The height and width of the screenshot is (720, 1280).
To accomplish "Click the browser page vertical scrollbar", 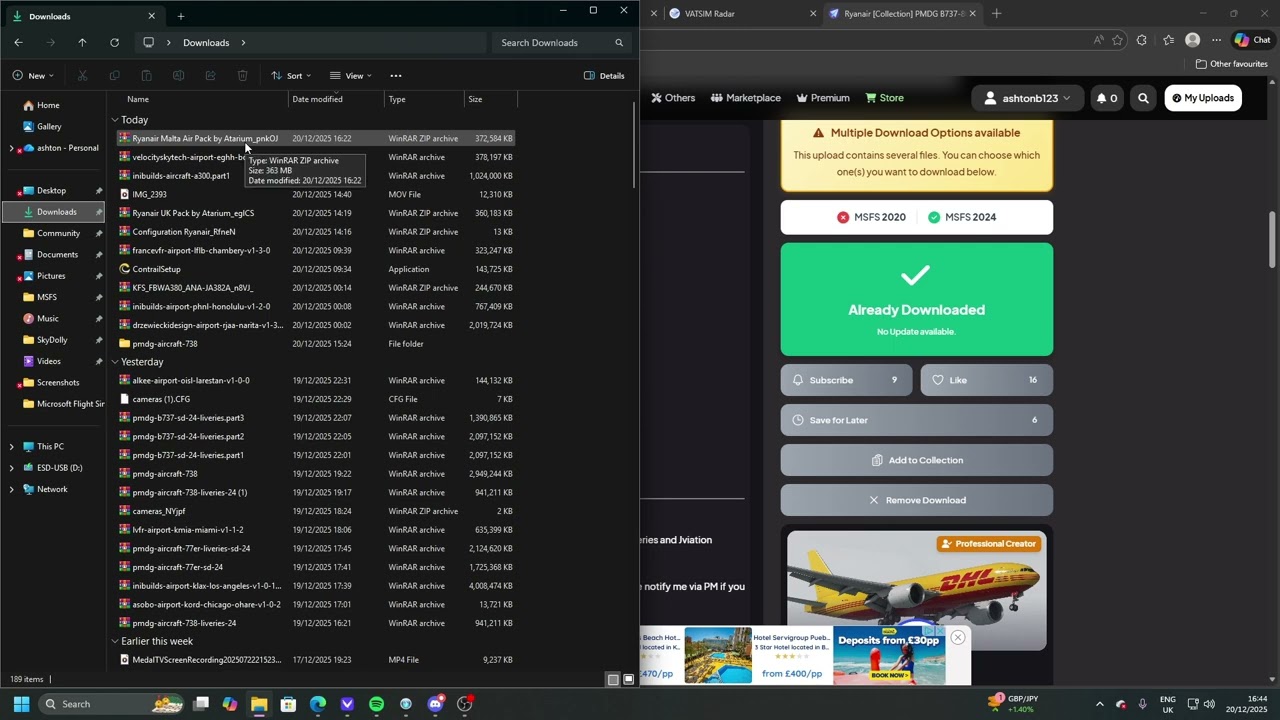I will 1272,240.
